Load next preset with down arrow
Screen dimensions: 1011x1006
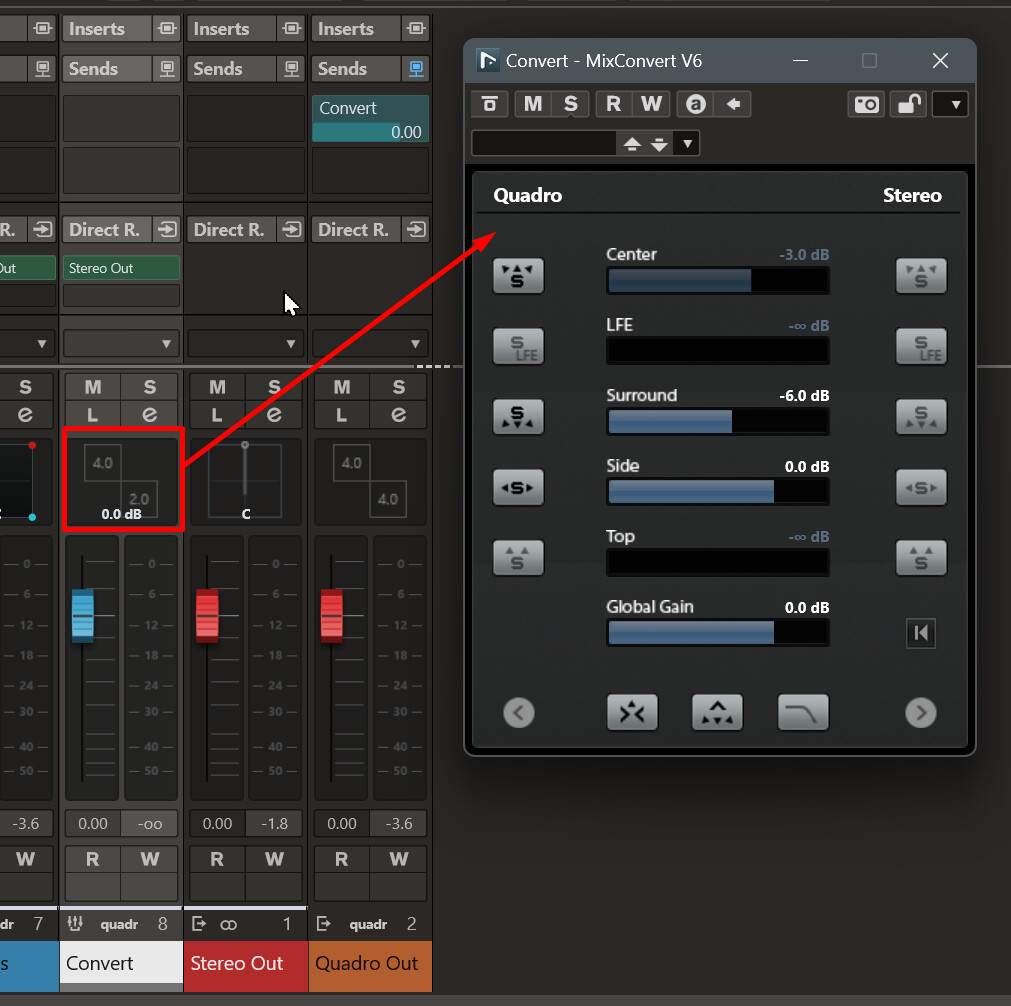(659, 144)
